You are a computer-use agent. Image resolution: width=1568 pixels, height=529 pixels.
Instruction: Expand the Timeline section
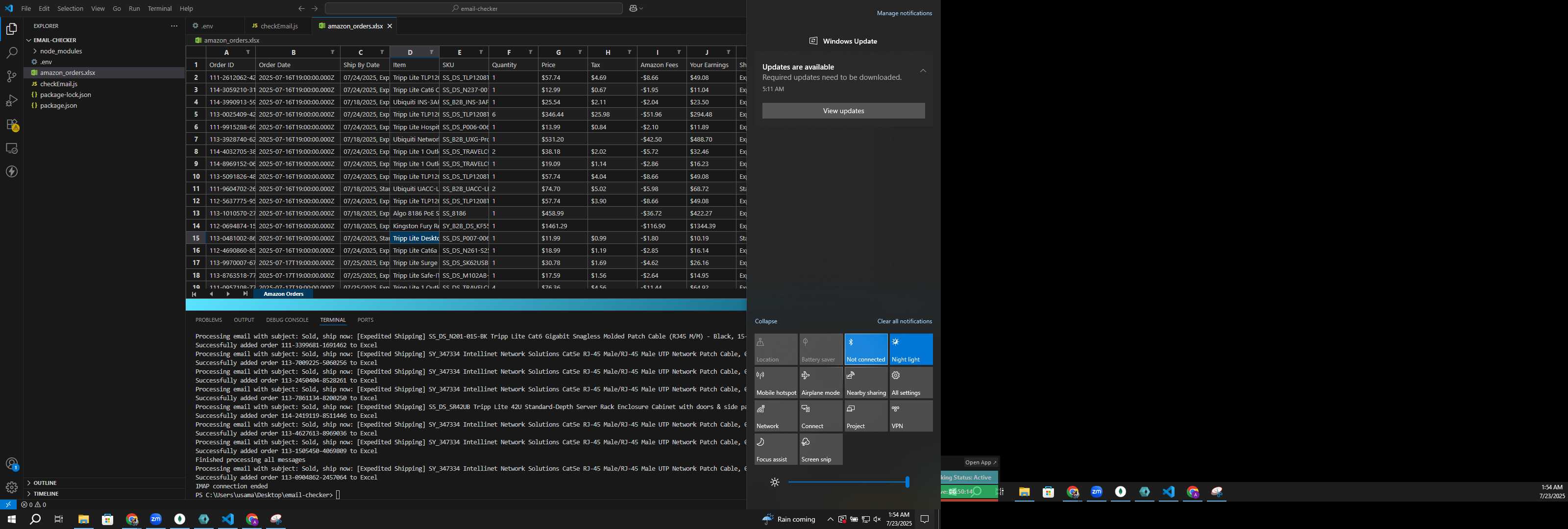46,494
